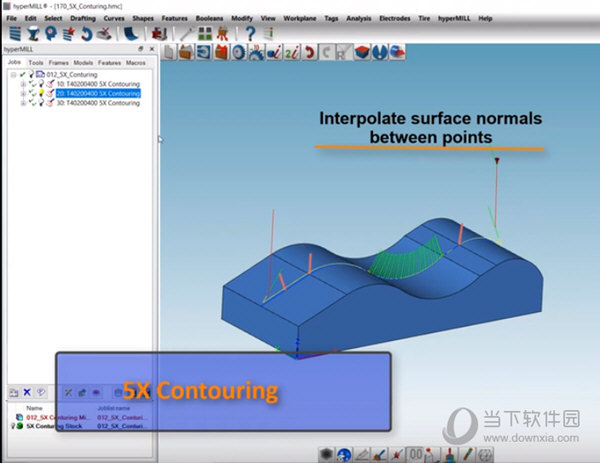Expand job 20: T40200400 5X Contouring
This screenshot has width=600, height=463.
click(x=23, y=93)
